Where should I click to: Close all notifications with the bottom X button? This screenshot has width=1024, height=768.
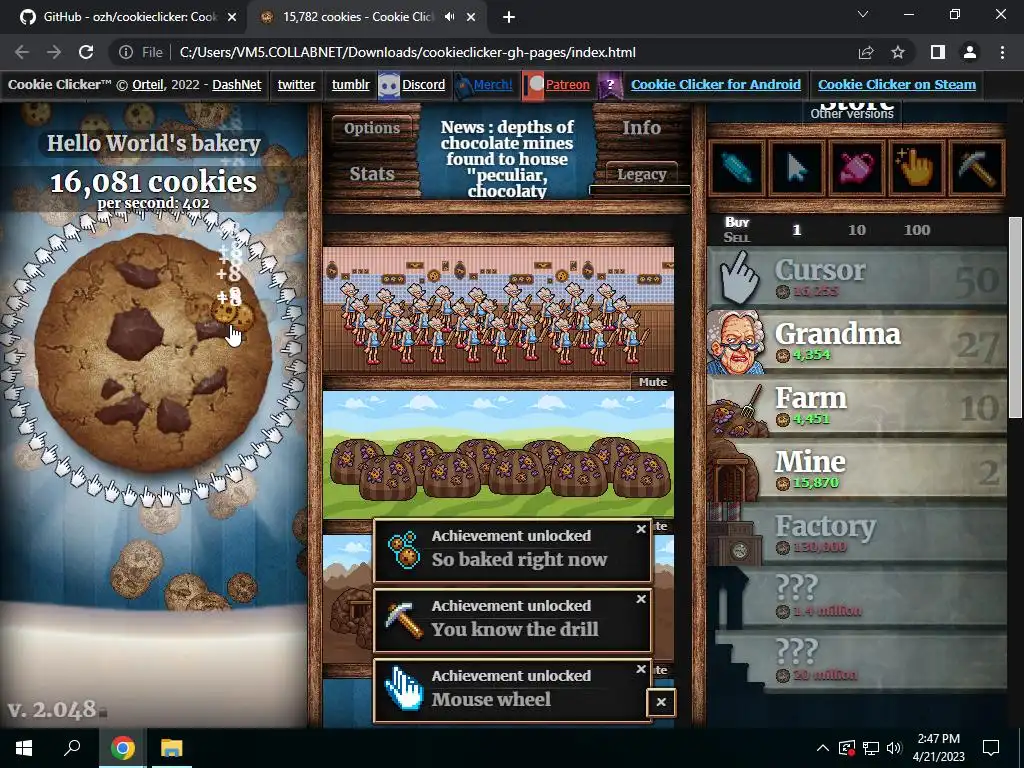click(x=661, y=703)
